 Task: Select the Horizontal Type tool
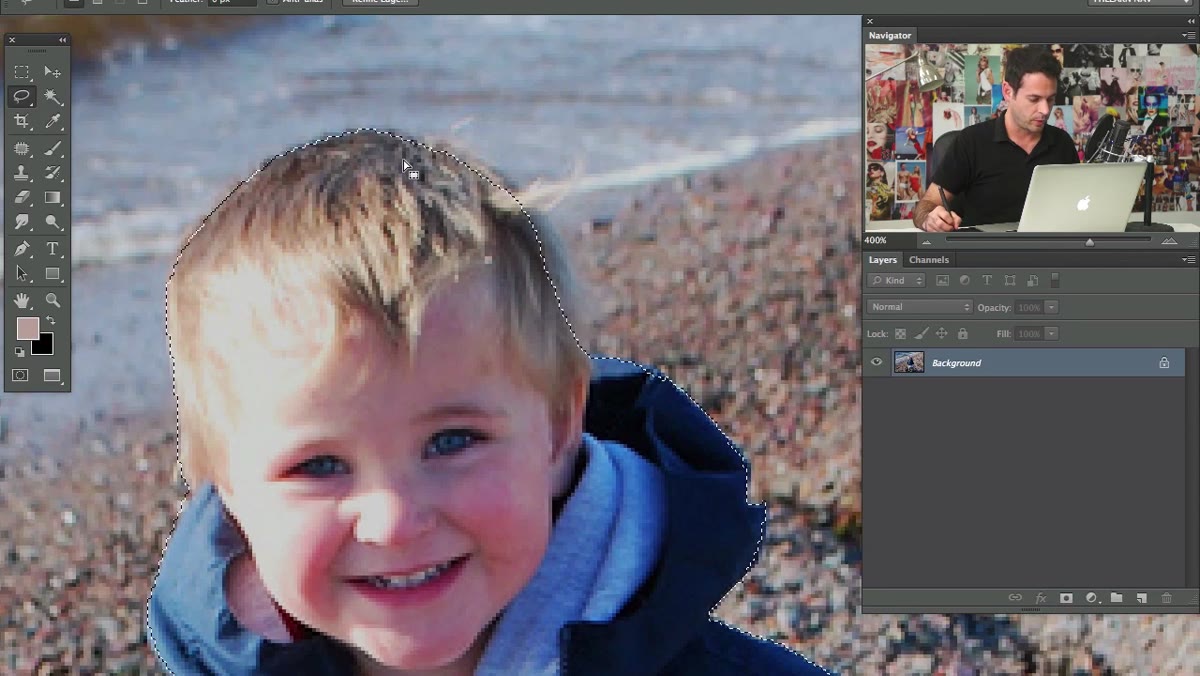[x=53, y=249]
